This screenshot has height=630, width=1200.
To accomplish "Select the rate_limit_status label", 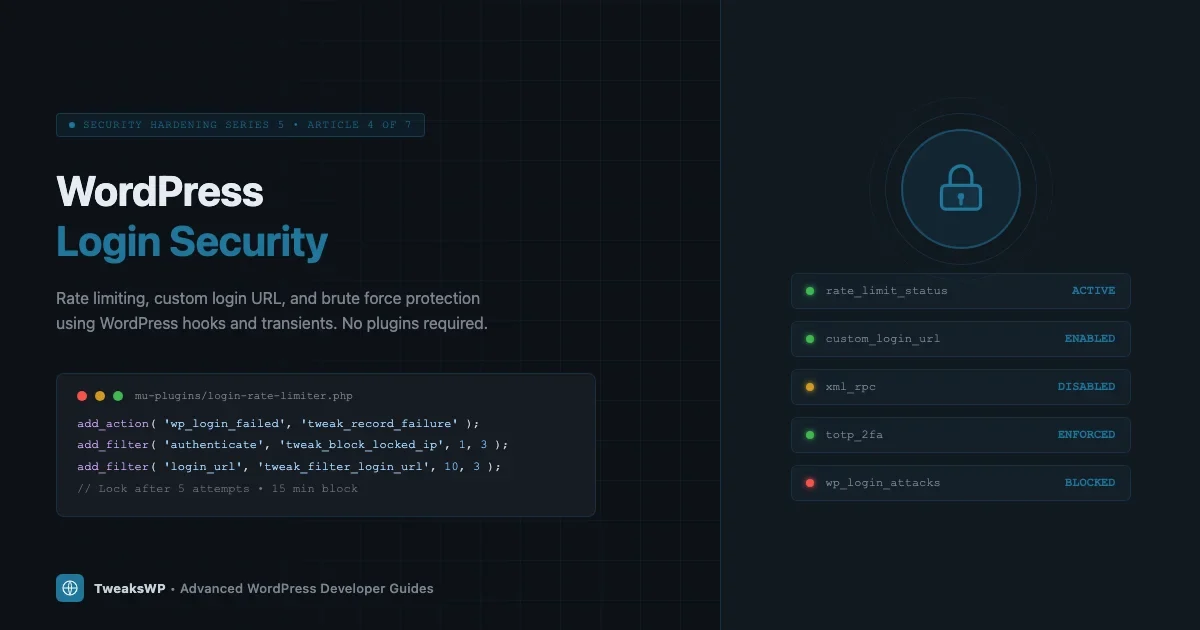I will pos(886,291).
